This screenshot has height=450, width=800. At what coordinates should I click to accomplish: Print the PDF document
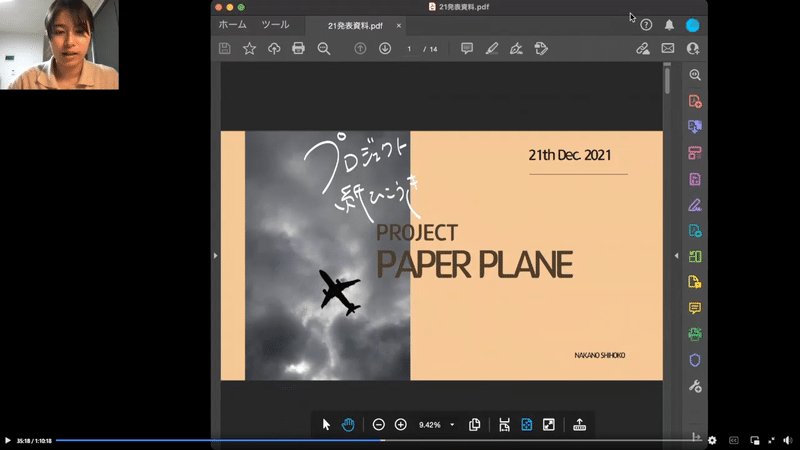[298, 48]
